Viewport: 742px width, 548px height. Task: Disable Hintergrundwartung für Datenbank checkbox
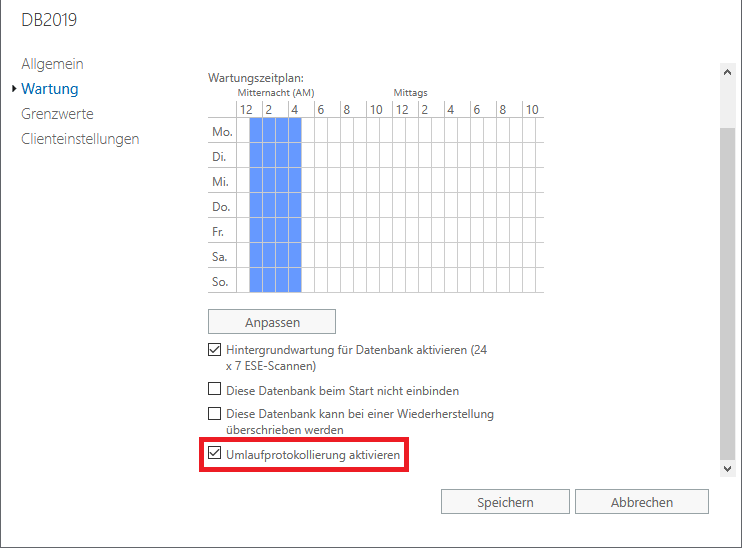click(214, 350)
